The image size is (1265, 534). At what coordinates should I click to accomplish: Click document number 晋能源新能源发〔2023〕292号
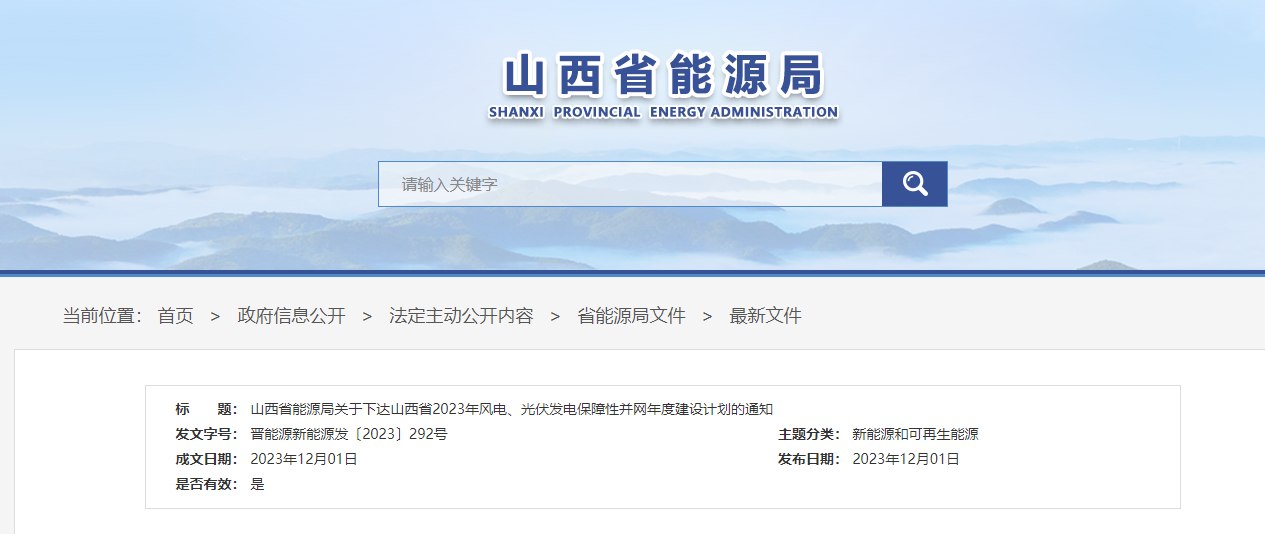click(x=348, y=434)
